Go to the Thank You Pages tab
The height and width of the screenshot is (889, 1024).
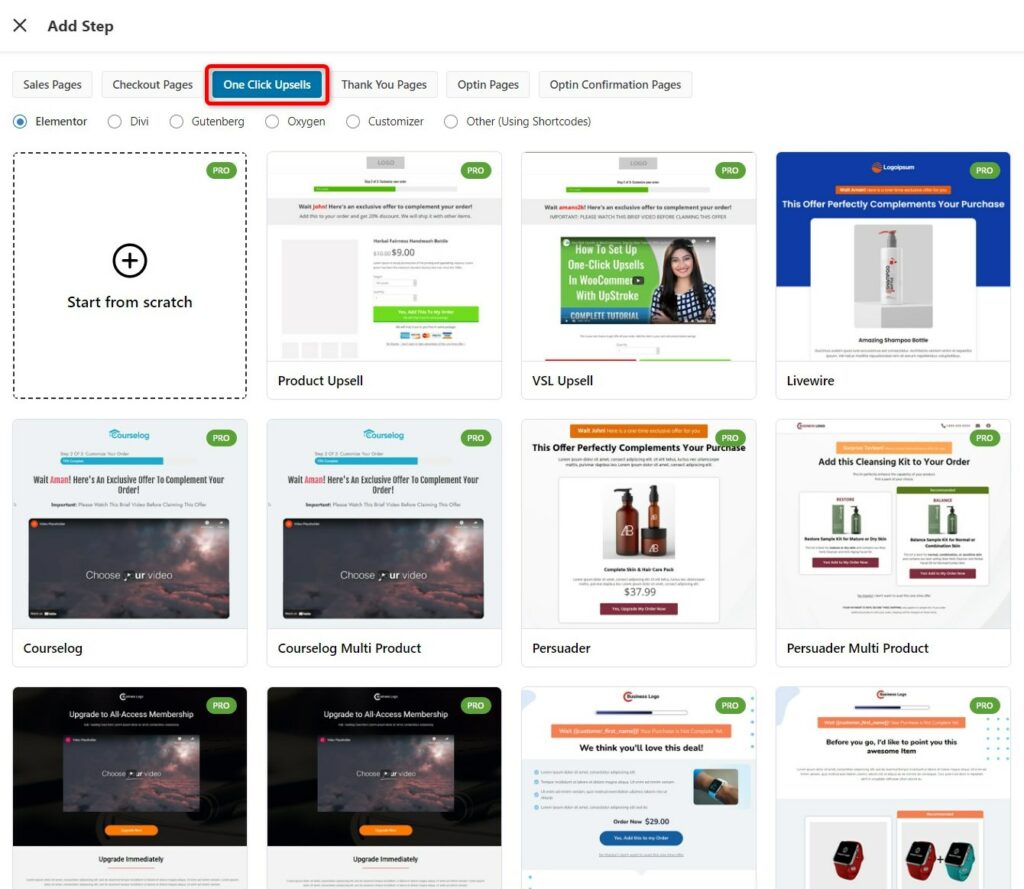coord(384,84)
